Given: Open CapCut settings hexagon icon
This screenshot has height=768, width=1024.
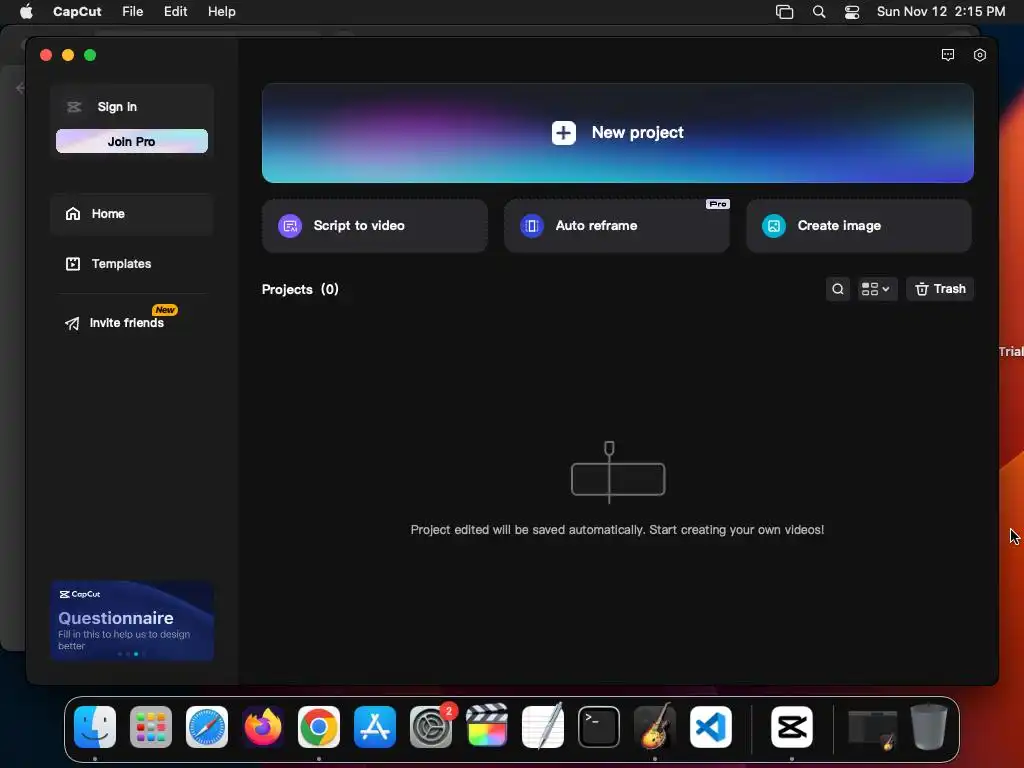Looking at the screenshot, I should (980, 55).
